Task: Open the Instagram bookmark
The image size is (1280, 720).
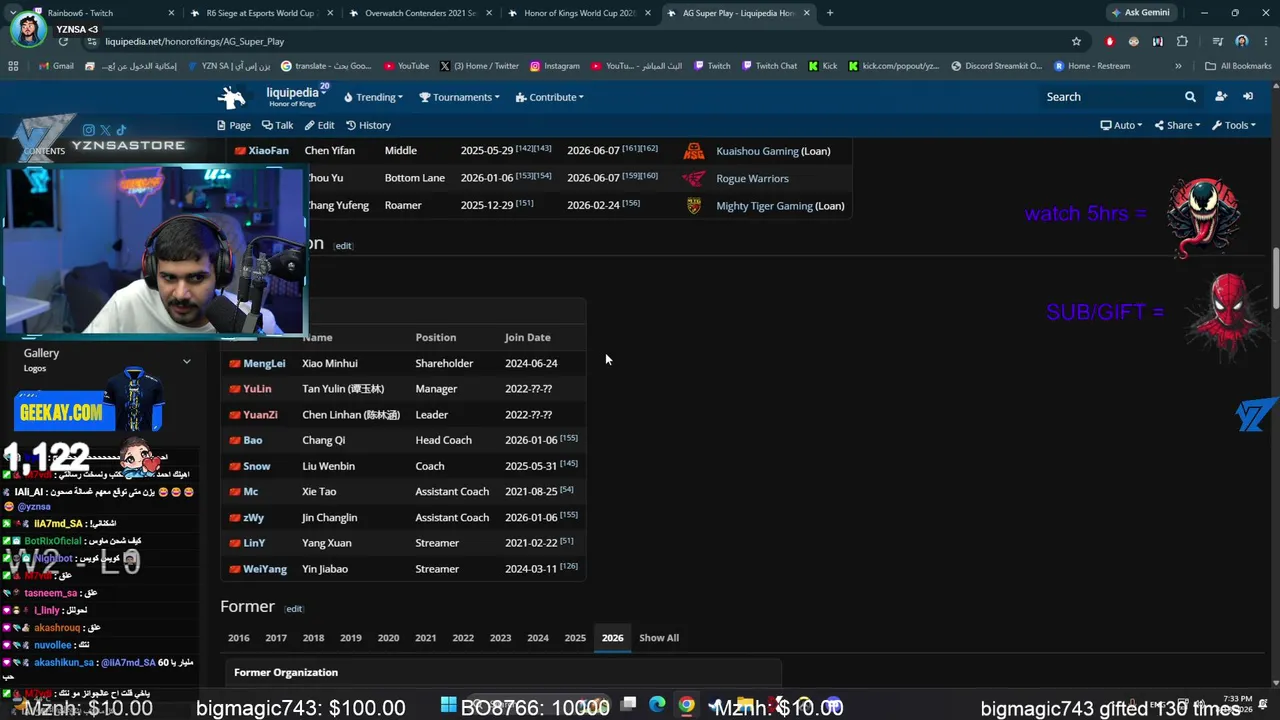Action: pos(555,66)
